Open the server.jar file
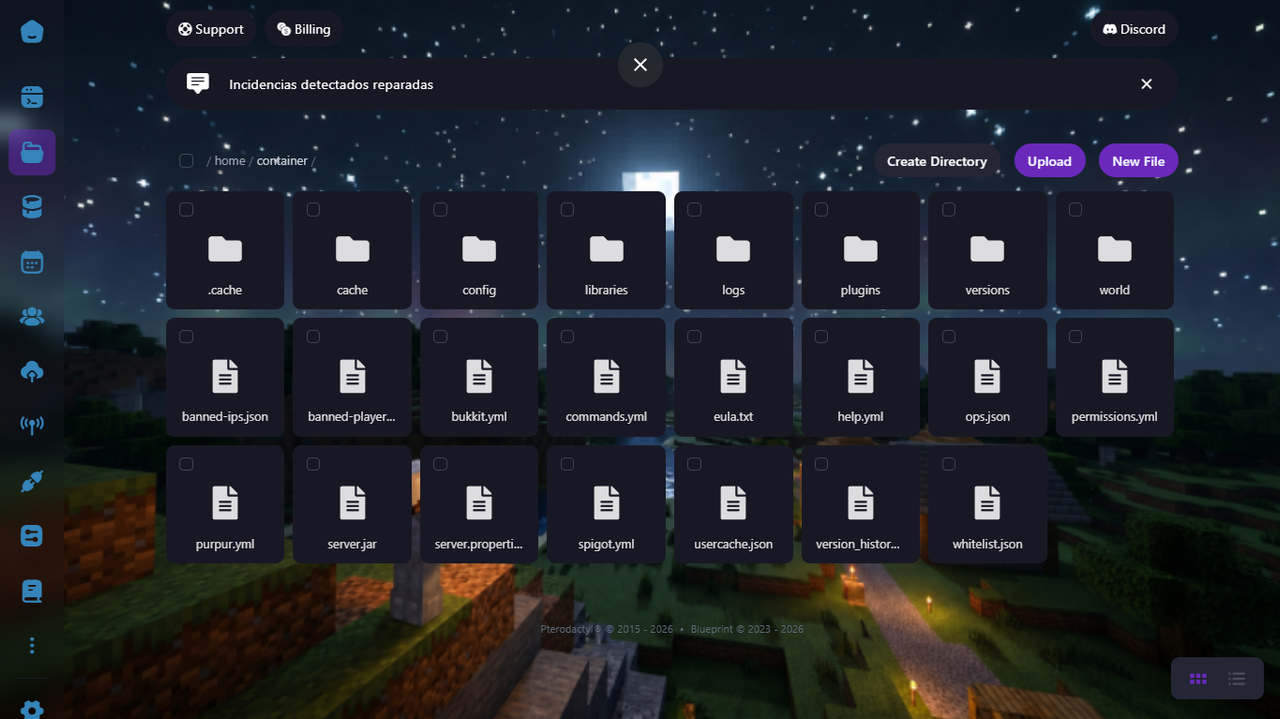1280x719 pixels. point(352,504)
